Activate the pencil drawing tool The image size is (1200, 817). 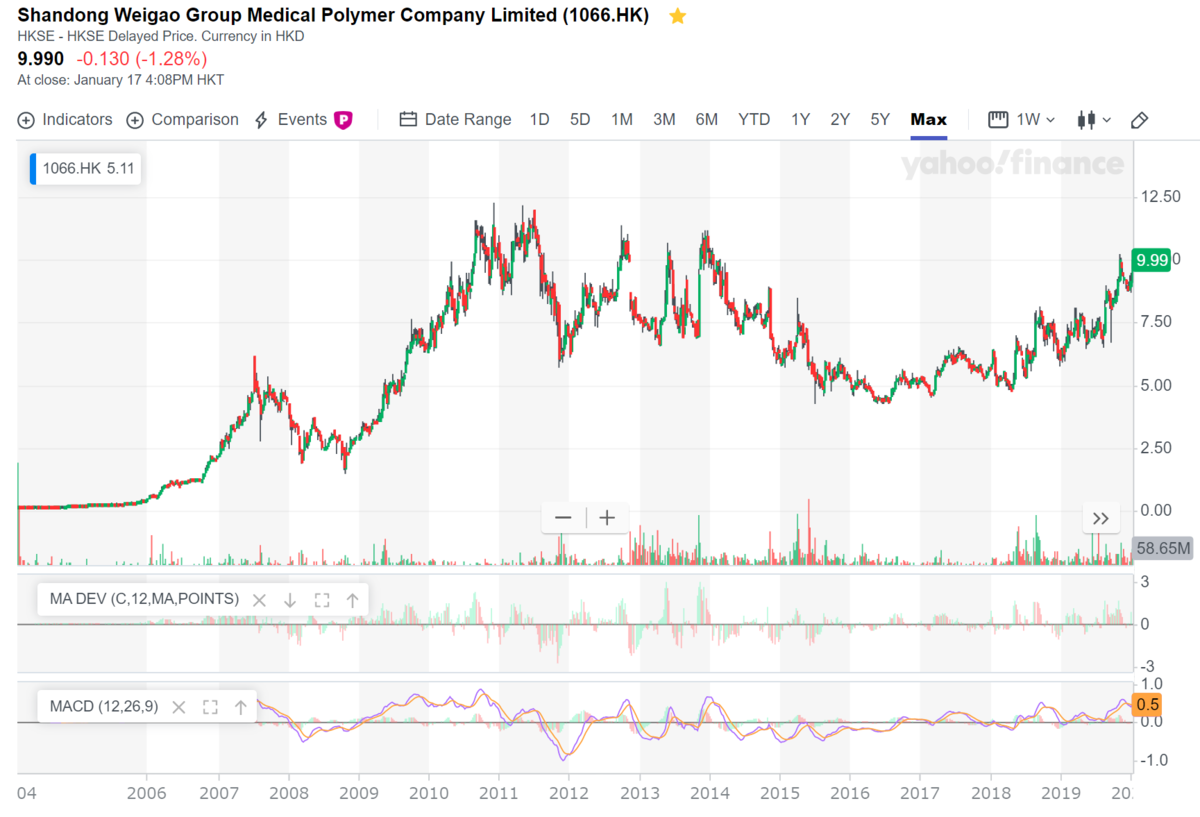[x=1139, y=120]
